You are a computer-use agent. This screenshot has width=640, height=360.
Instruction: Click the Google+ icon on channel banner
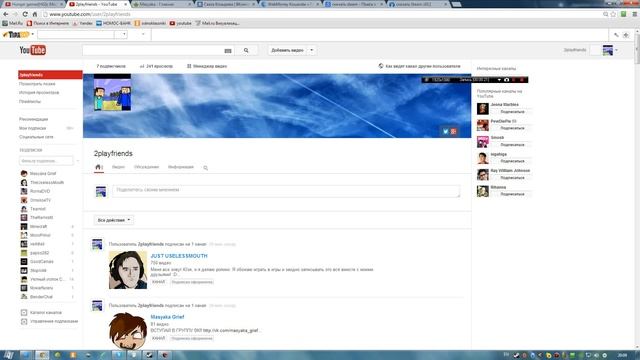[453, 131]
